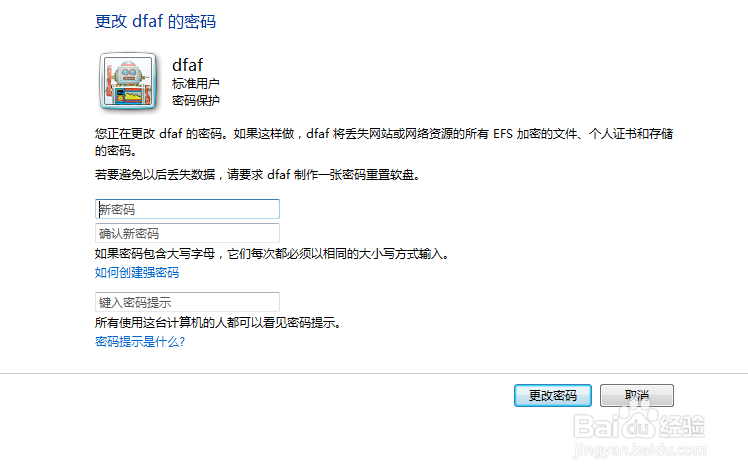Click the Baidu paw print icon
The width and height of the screenshot is (748, 476).
(x=639, y=415)
